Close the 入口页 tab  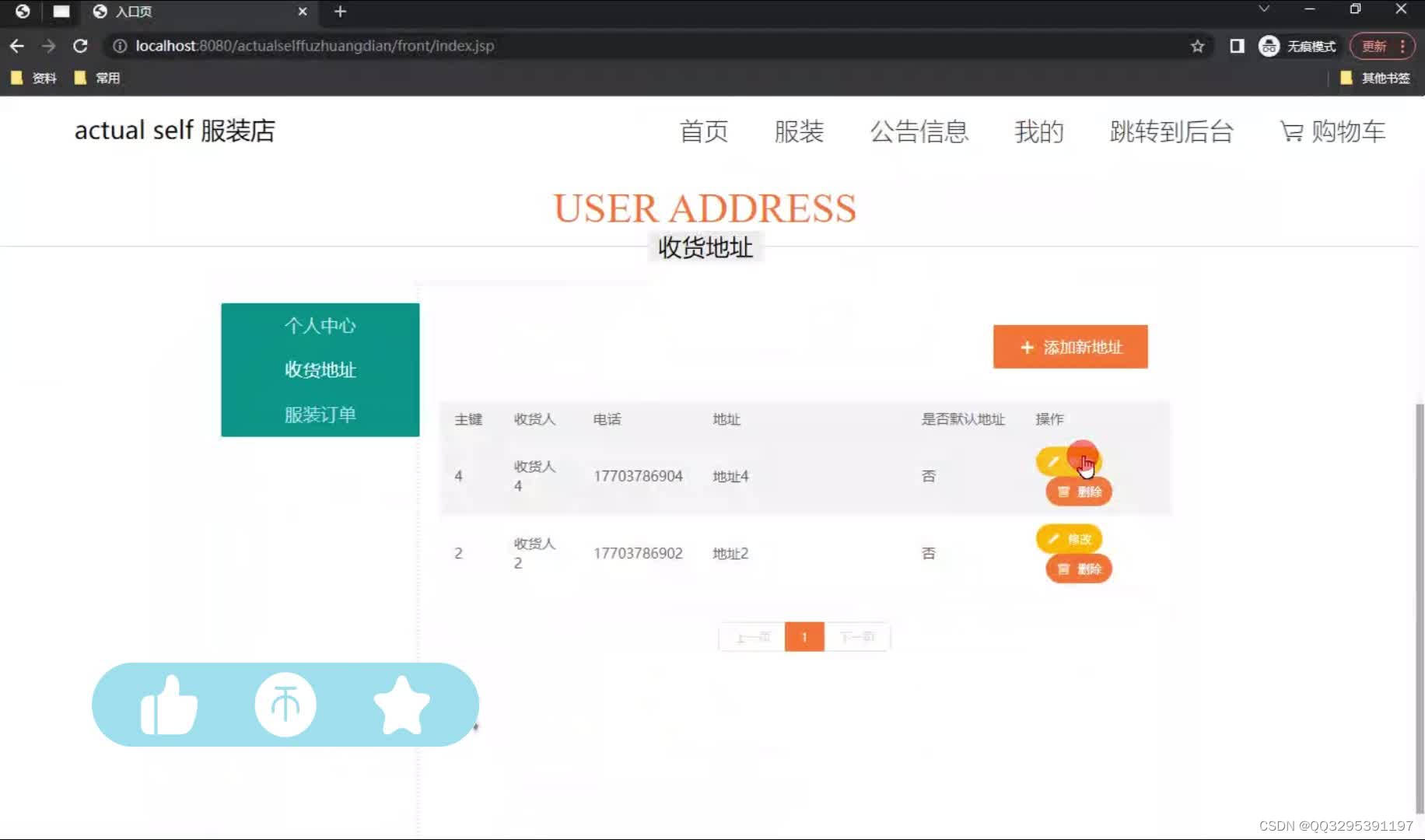303,12
